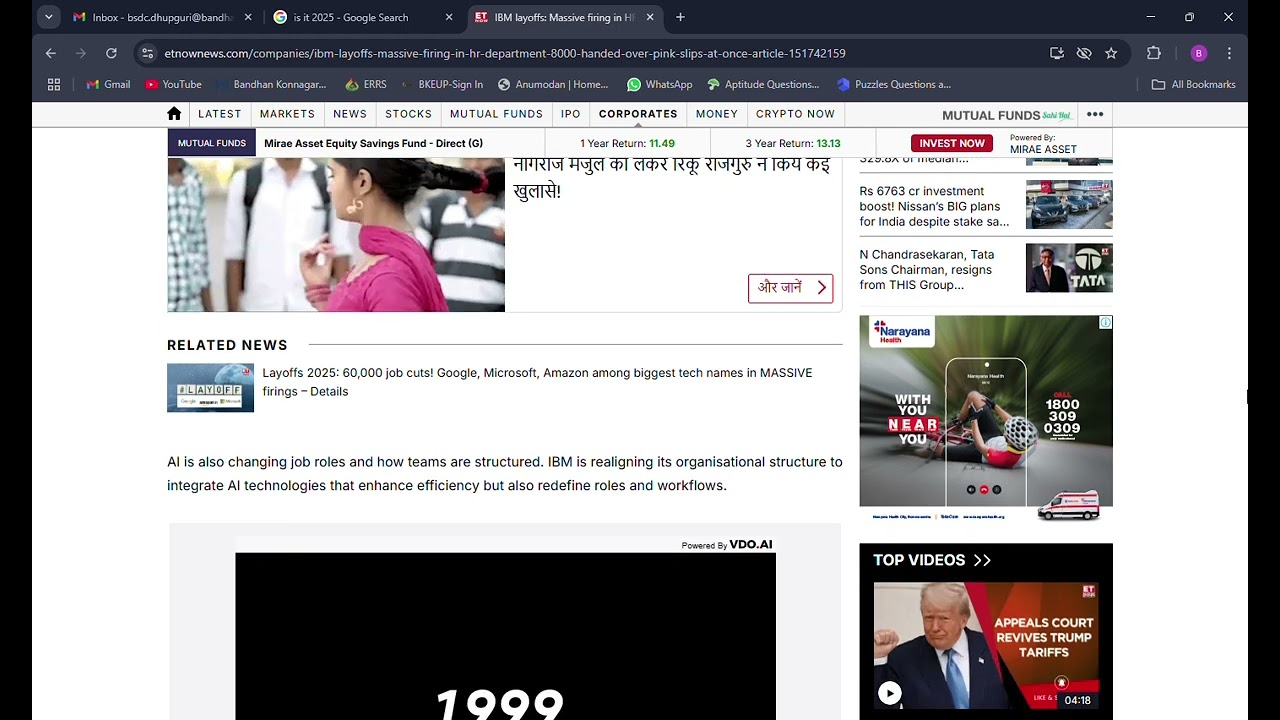Click the INVEST NOW button
Screen dimensions: 1280x720
(952, 143)
